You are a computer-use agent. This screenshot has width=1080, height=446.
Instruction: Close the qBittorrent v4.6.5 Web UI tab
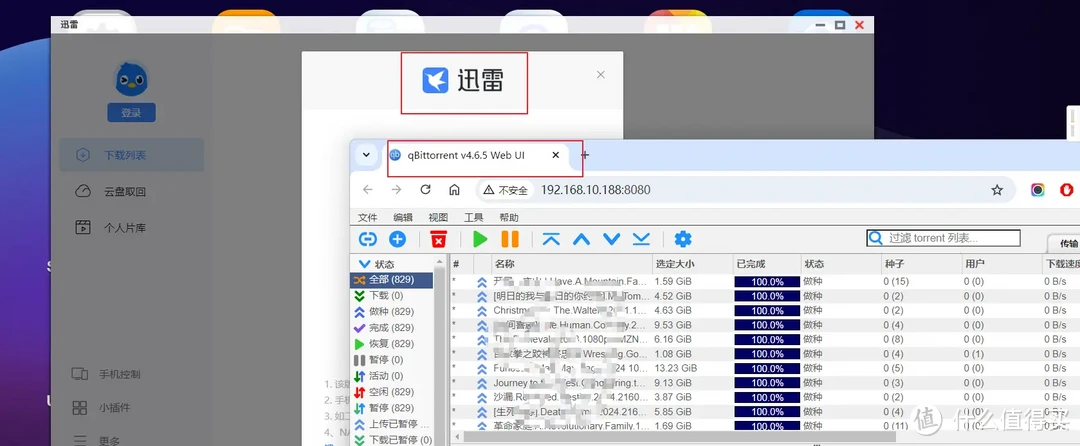[556, 155]
